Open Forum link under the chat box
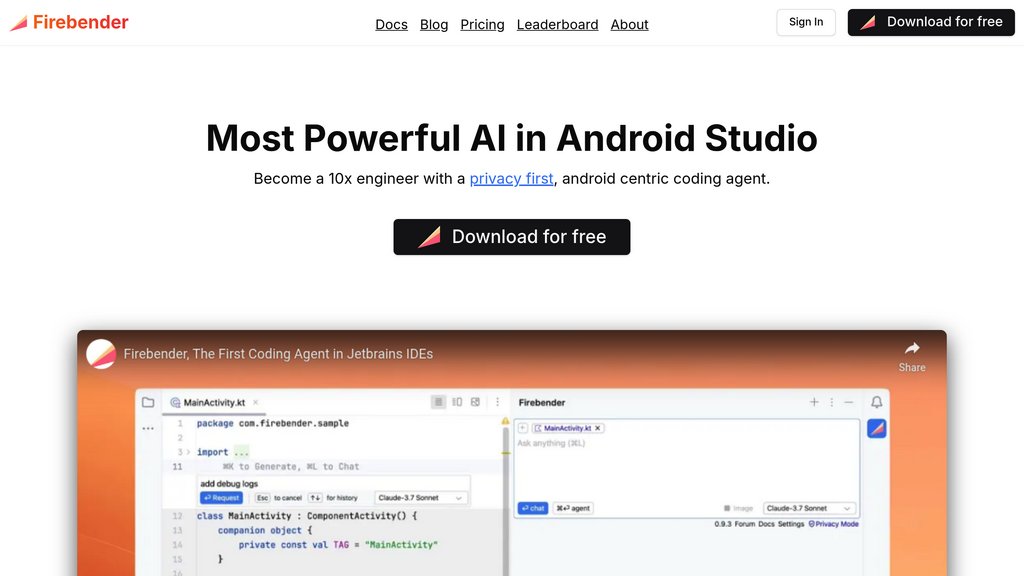This screenshot has width=1024, height=576. pyautogui.click(x=744, y=524)
